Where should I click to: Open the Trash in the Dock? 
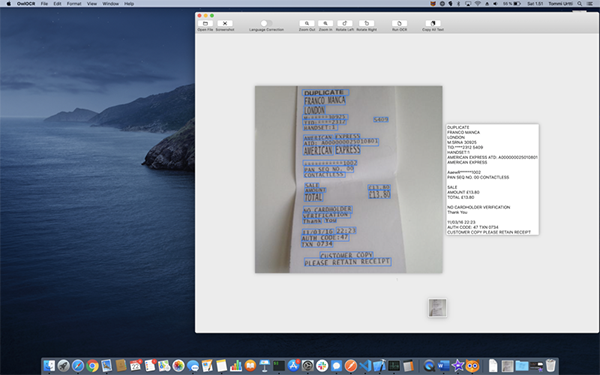click(x=551, y=366)
